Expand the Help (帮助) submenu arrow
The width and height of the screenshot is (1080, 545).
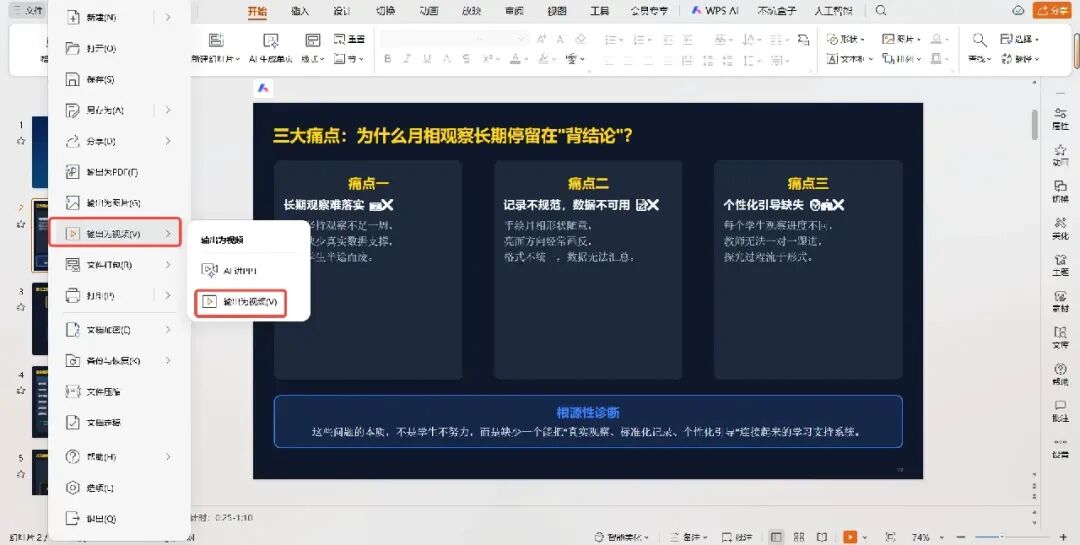[168, 457]
